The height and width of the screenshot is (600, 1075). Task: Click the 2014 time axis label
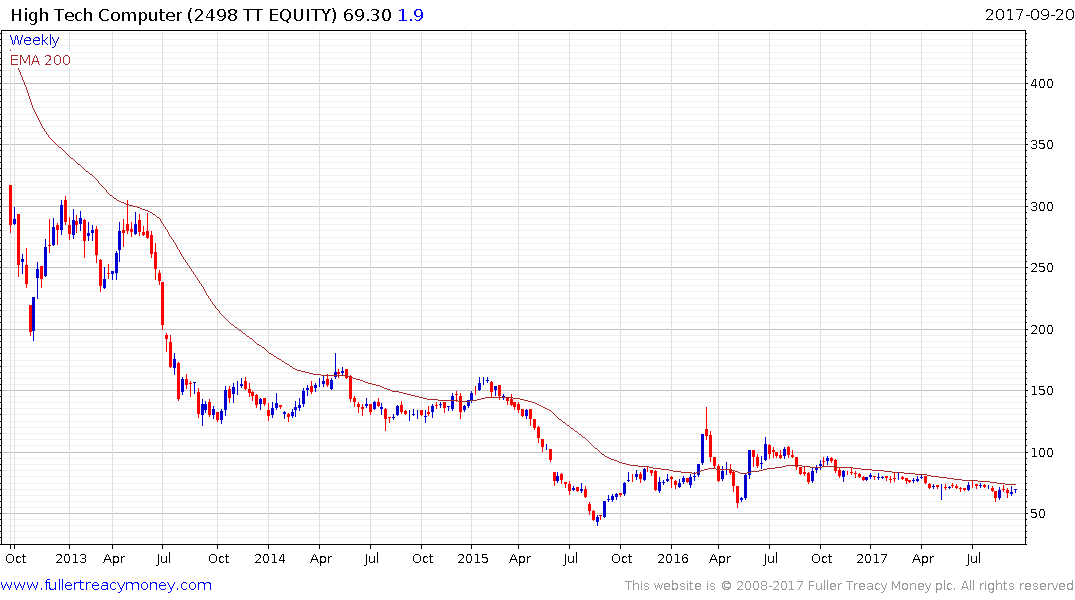click(x=269, y=558)
